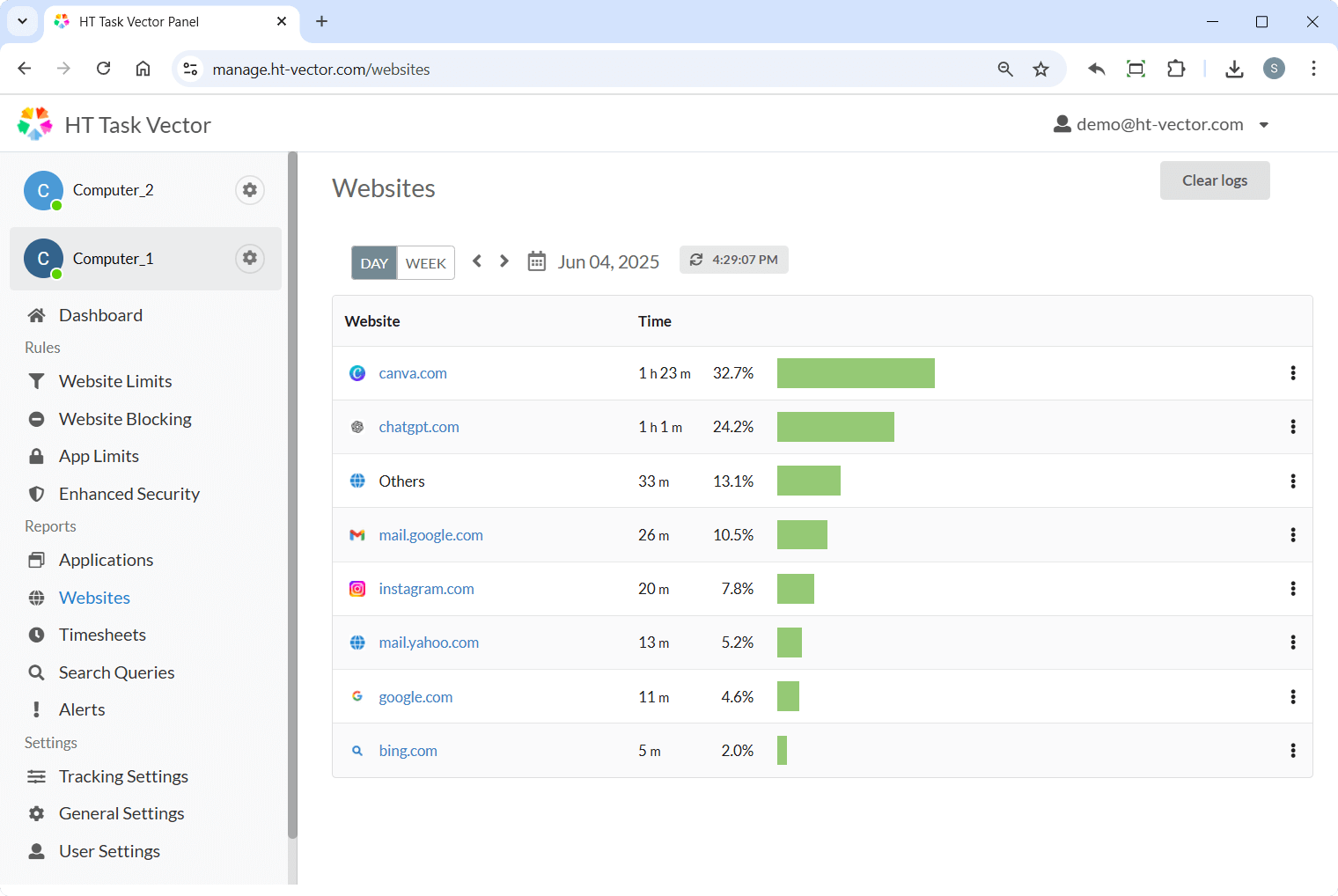The width and height of the screenshot is (1338, 896).
Task: Switch to DAY view
Action: [374, 263]
